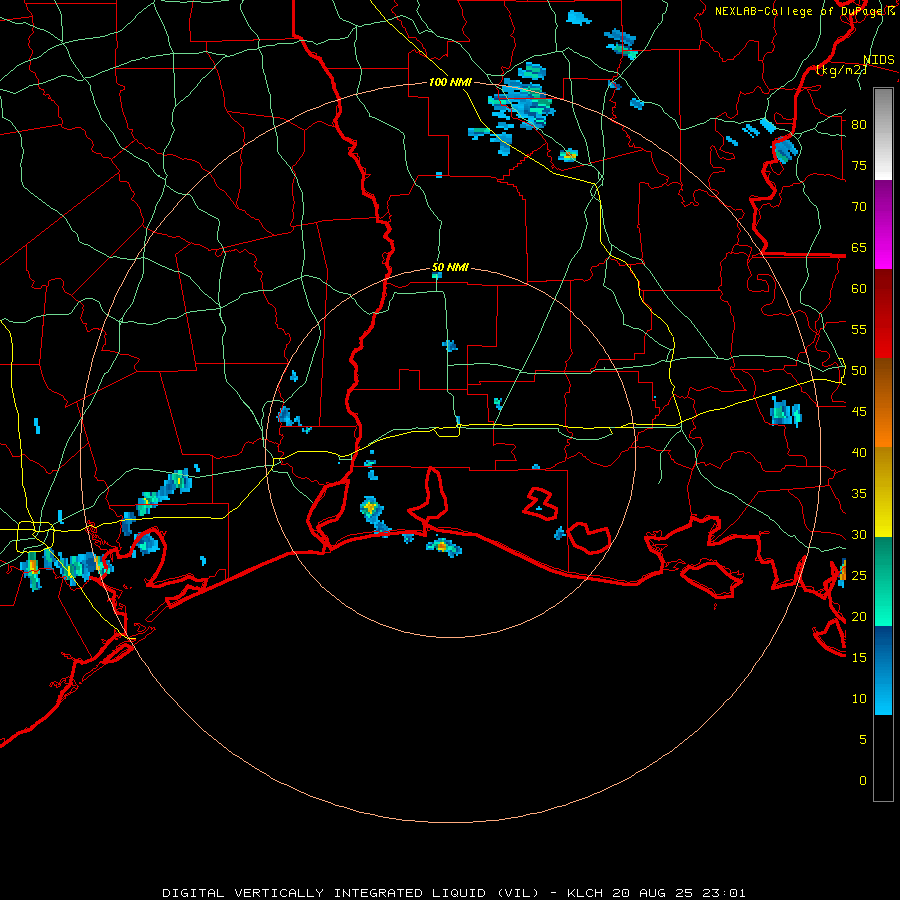Pick the gray-white segment of the color scale
This screenshot has height=900, width=900.
[x=883, y=134]
